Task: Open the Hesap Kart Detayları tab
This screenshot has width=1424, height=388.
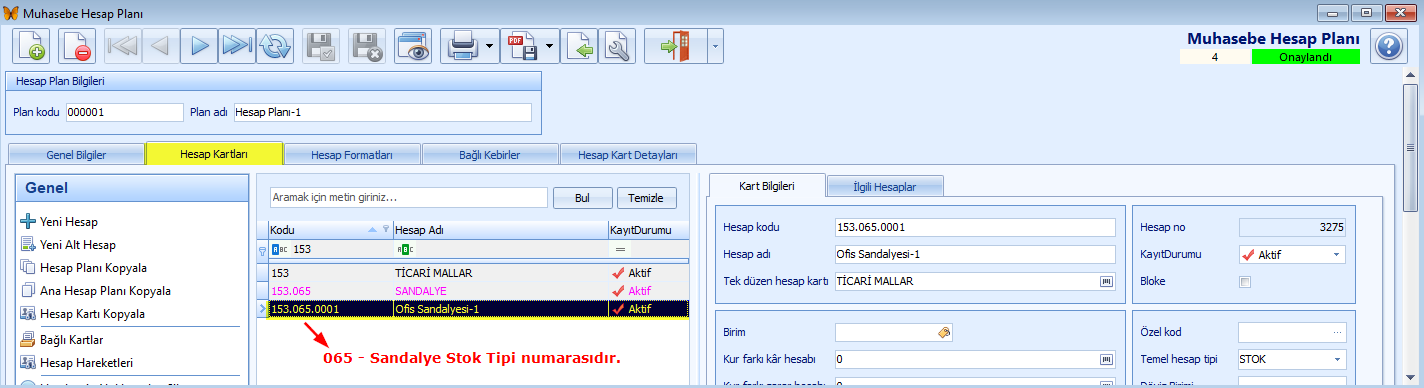Action: 628,155
